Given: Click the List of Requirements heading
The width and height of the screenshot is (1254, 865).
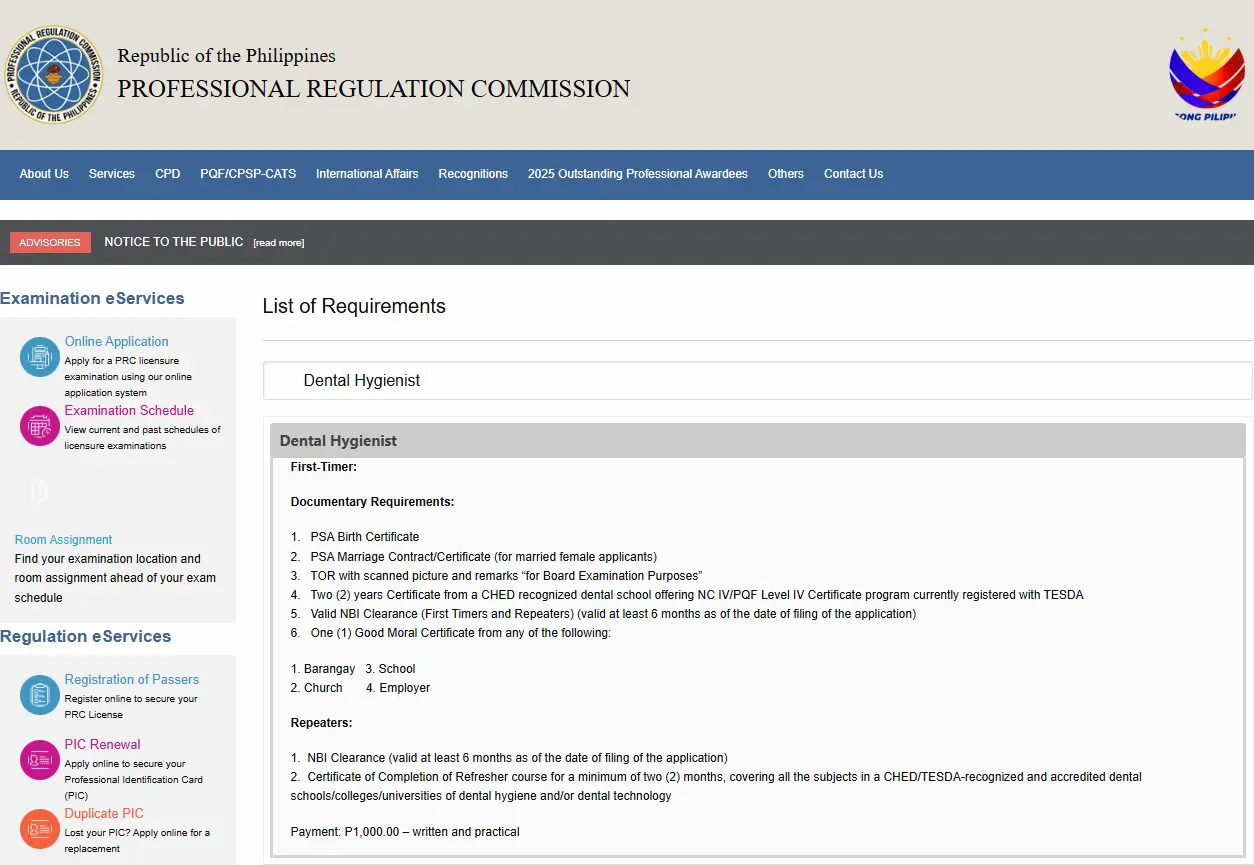Looking at the screenshot, I should pos(354,307).
